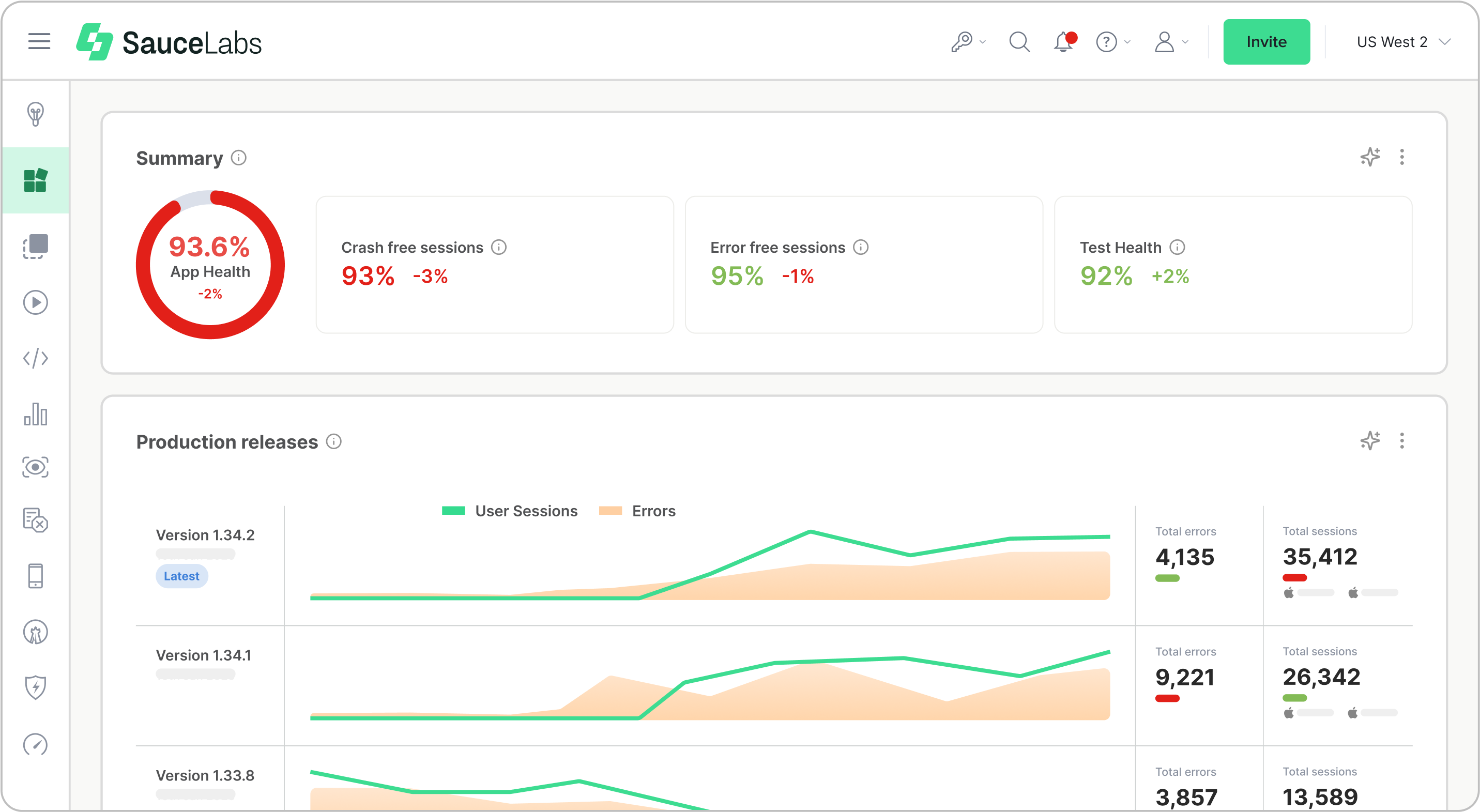
Task: Click the green Invite button
Action: coord(1267,42)
